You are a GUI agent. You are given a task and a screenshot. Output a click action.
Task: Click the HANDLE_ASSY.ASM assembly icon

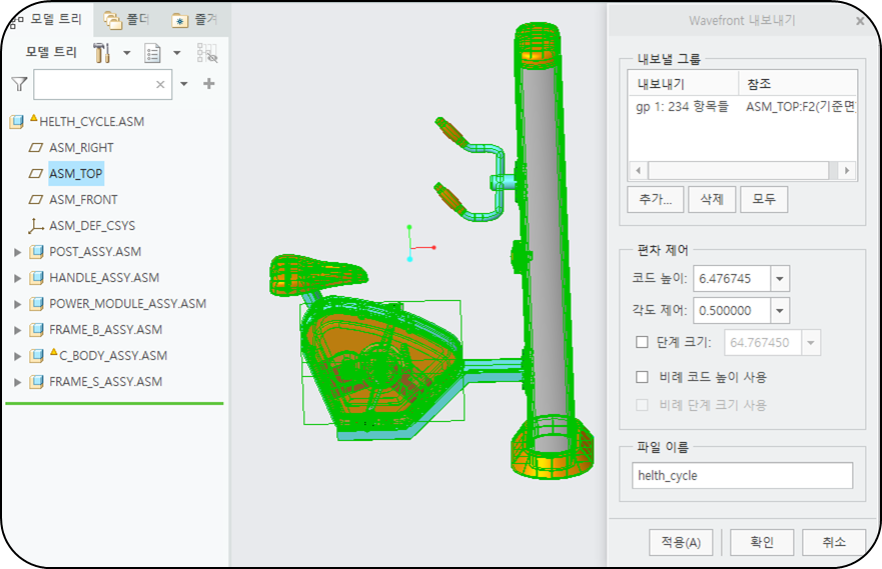37,277
